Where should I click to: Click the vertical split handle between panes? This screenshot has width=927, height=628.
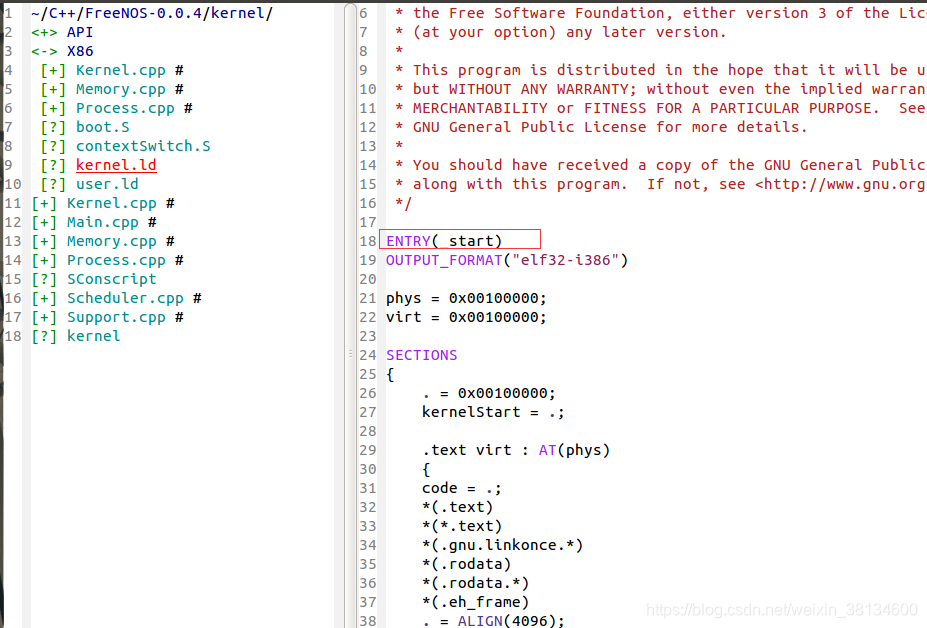(x=350, y=354)
